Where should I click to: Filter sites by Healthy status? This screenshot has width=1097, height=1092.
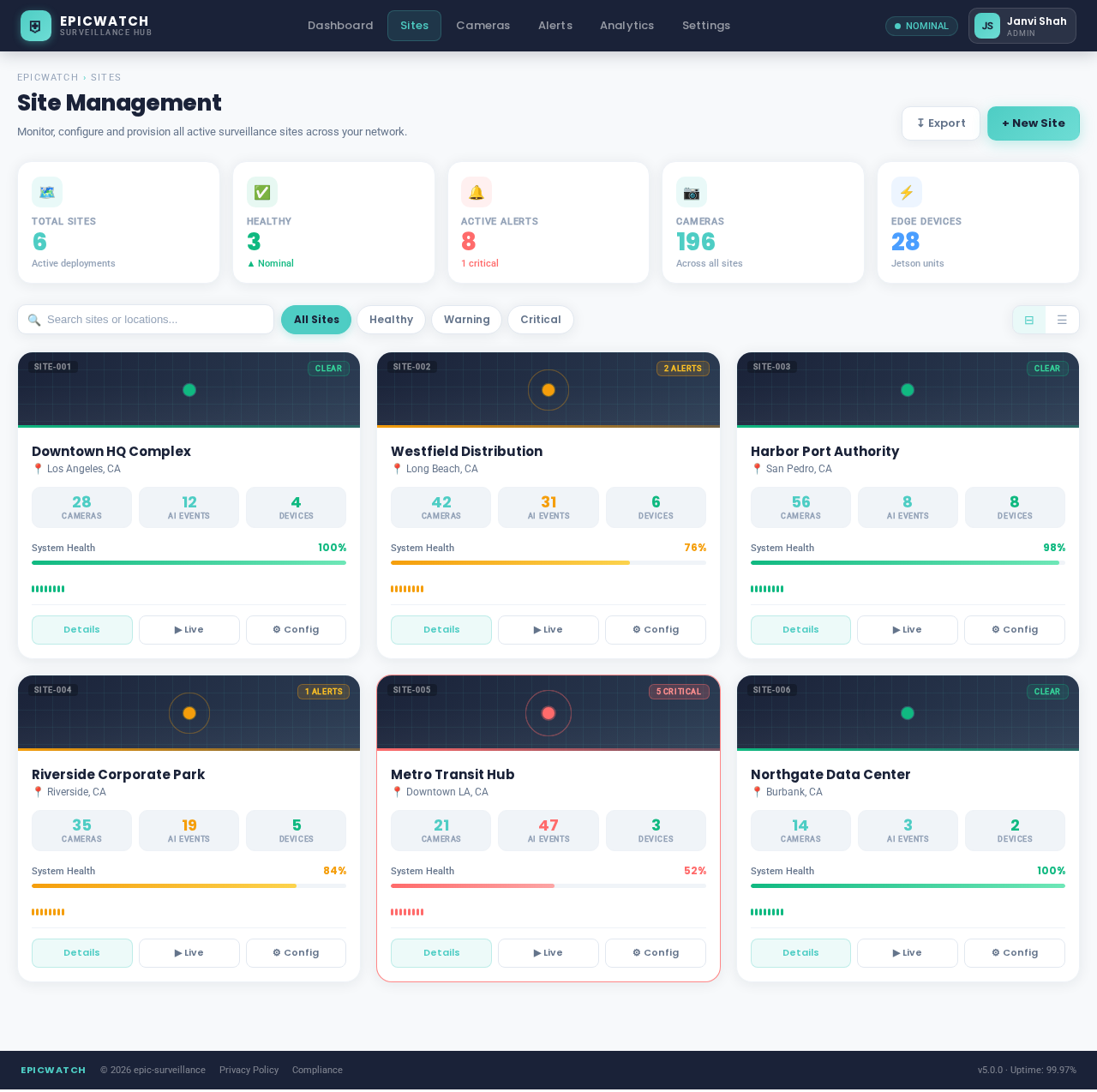pos(391,319)
